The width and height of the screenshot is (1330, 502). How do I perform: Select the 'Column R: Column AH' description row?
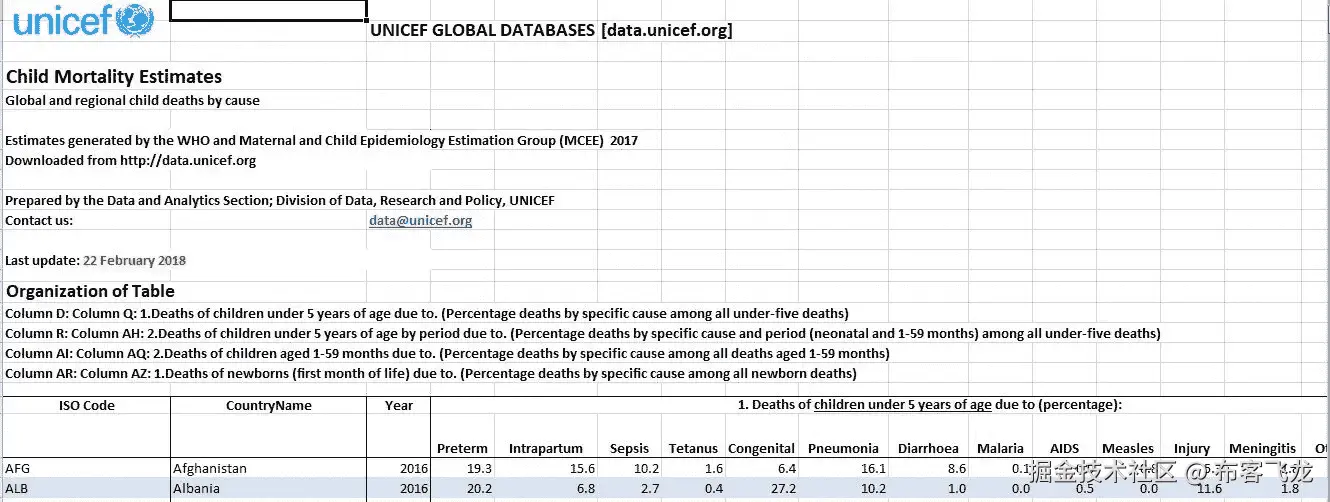tap(583, 333)
